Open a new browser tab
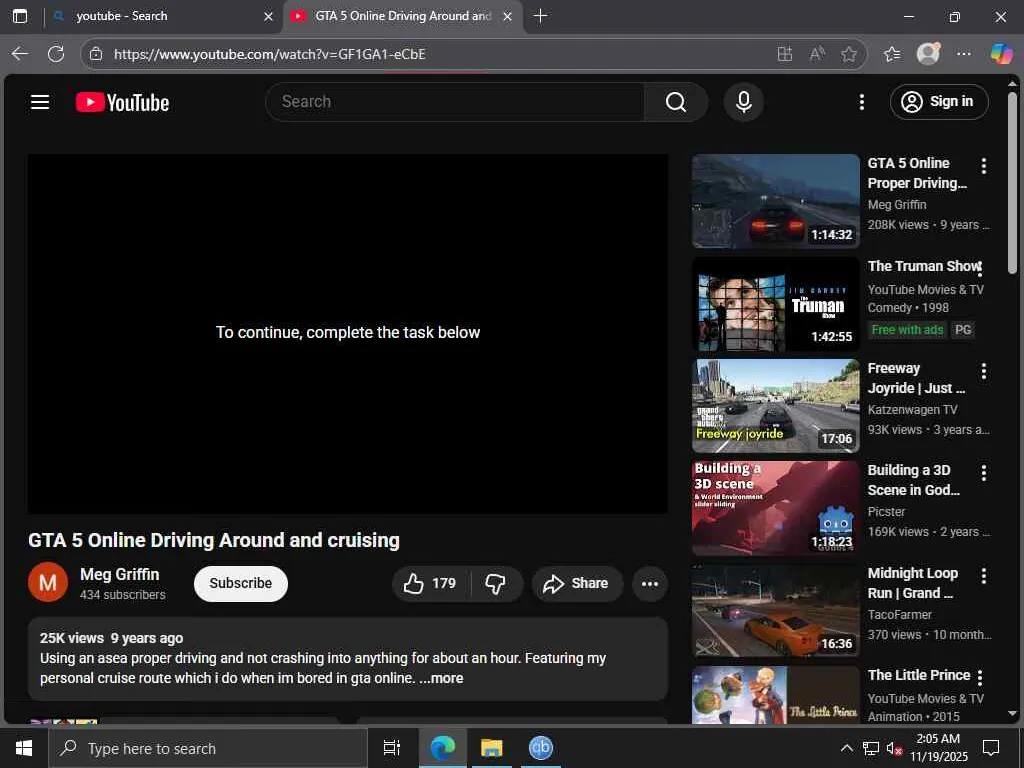 [x=540, y=16]
